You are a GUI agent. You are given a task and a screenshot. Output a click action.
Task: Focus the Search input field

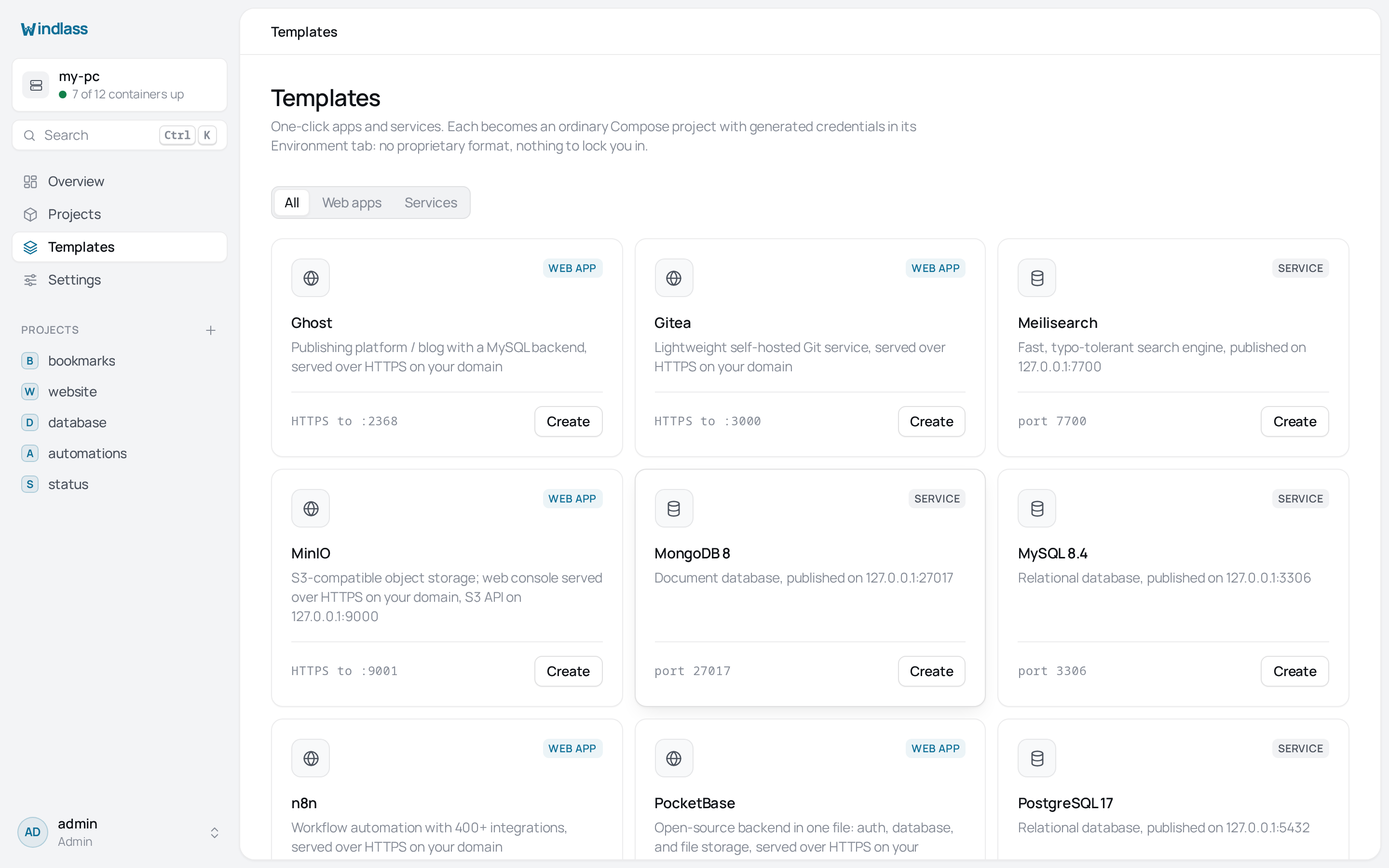pyautogui.click(x=120, y=136)
